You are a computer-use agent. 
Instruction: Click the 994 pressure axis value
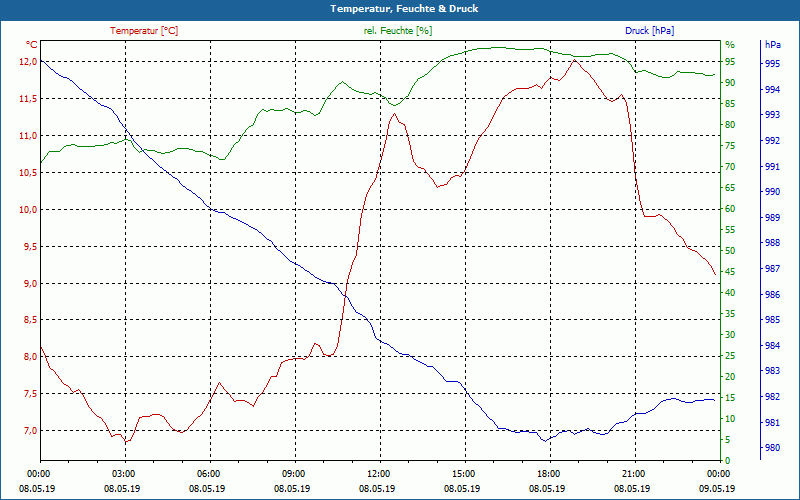[772, 90]
